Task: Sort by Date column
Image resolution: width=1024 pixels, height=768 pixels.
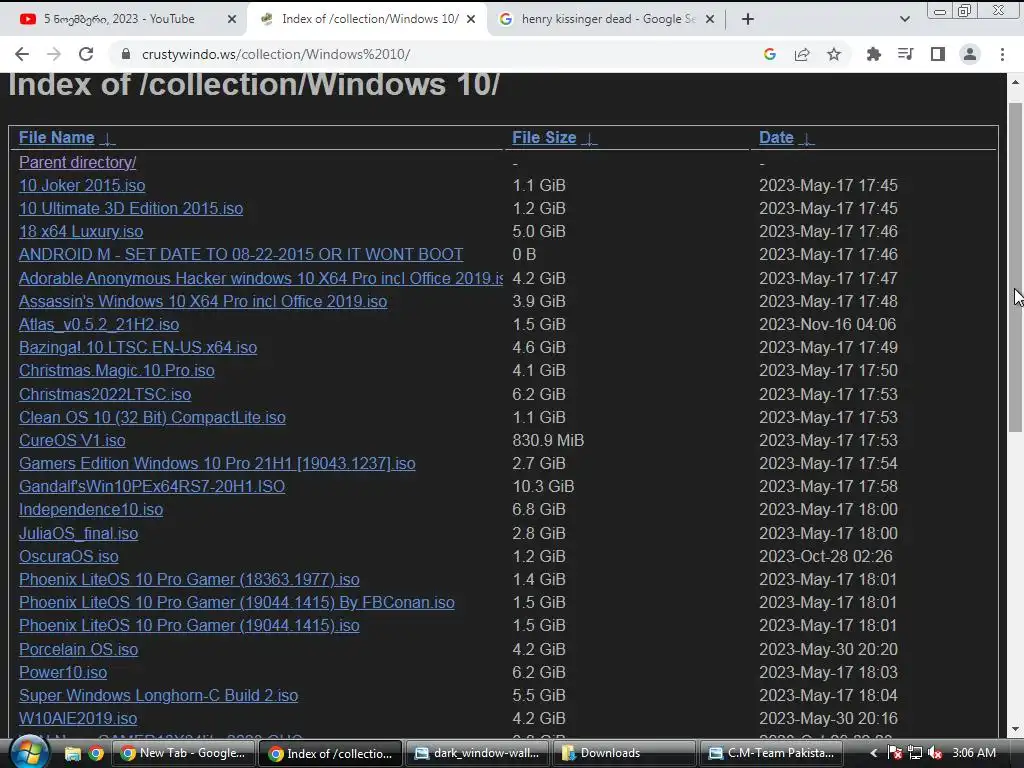Action: (776, 137)
